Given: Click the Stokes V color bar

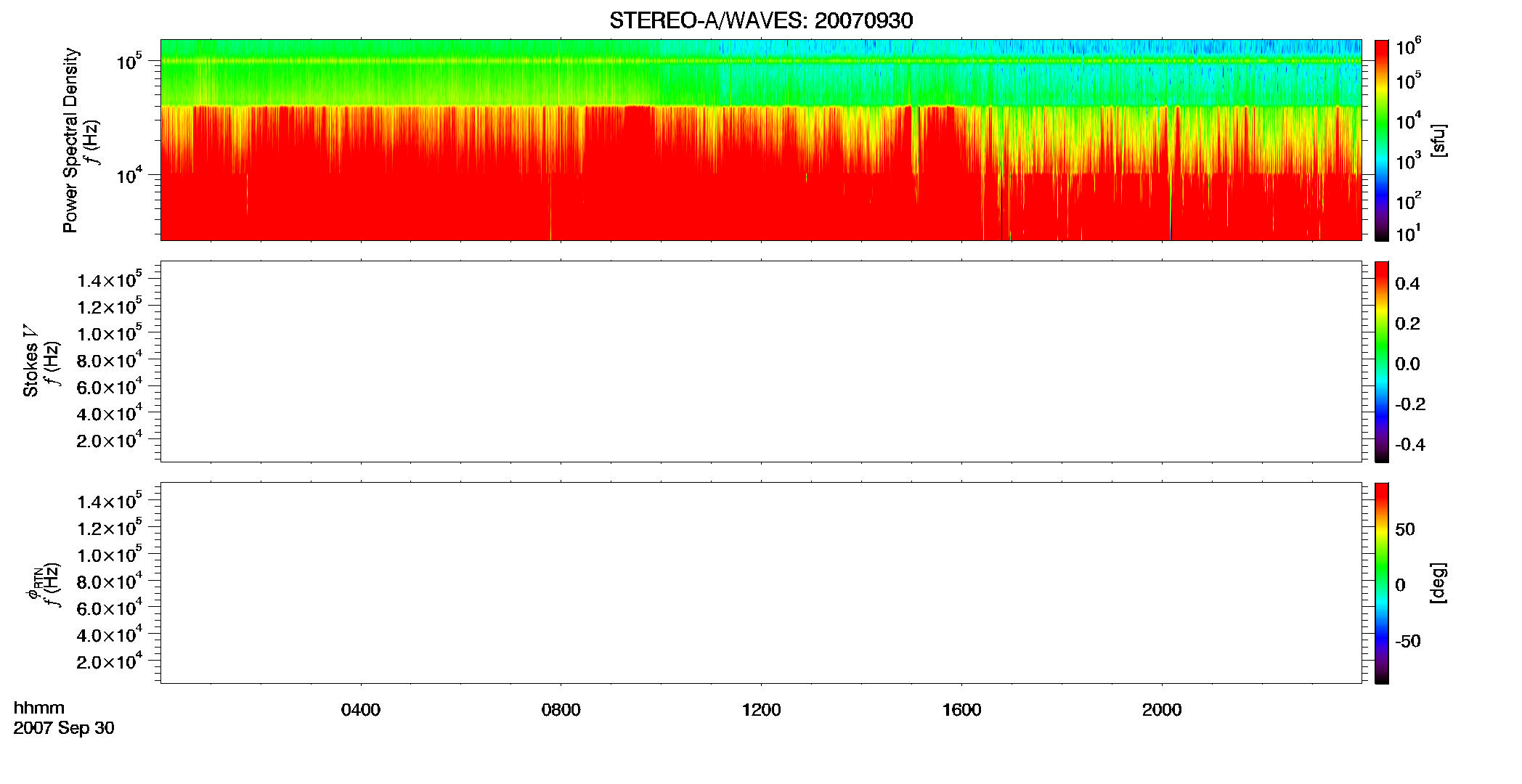Looking at the screenshot, I should click(x=1382, y=362).
